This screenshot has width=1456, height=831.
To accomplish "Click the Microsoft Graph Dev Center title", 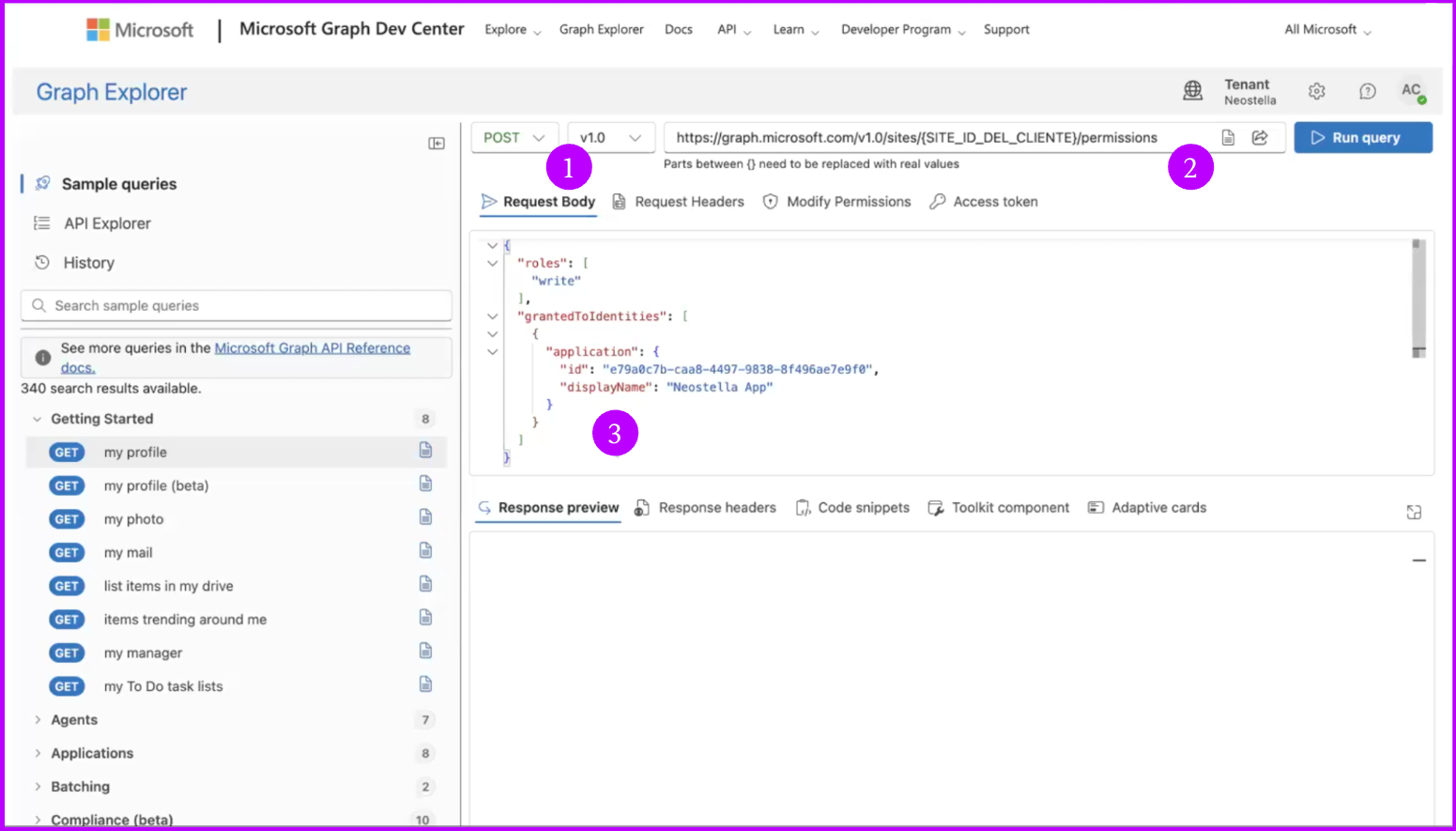I will 352,29.
